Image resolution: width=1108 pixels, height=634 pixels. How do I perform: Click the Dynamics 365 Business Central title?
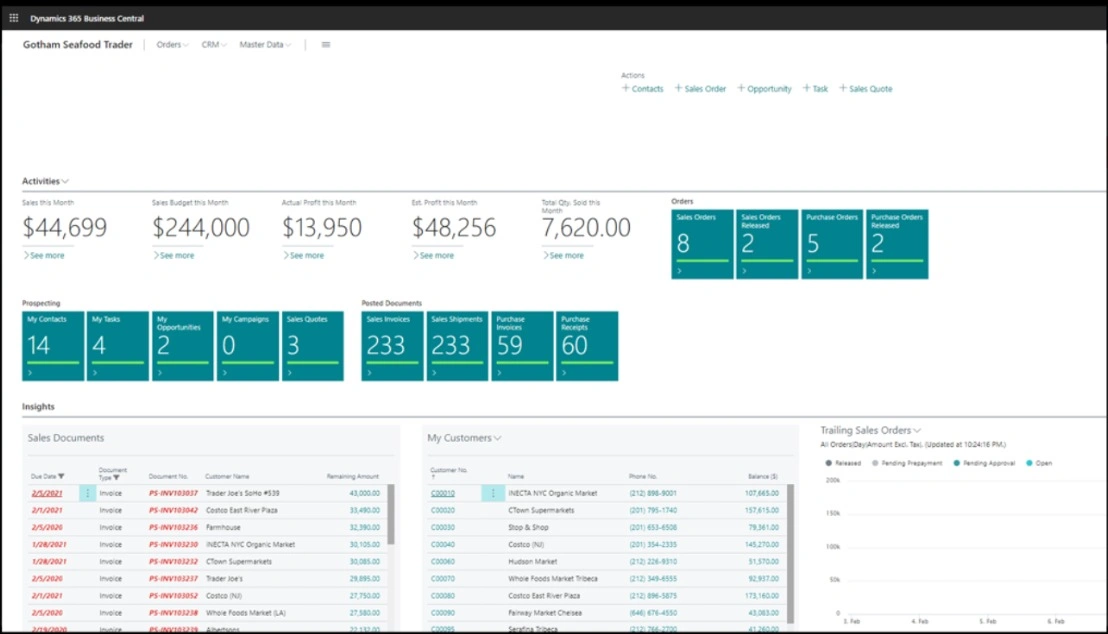tap(87, 18)
